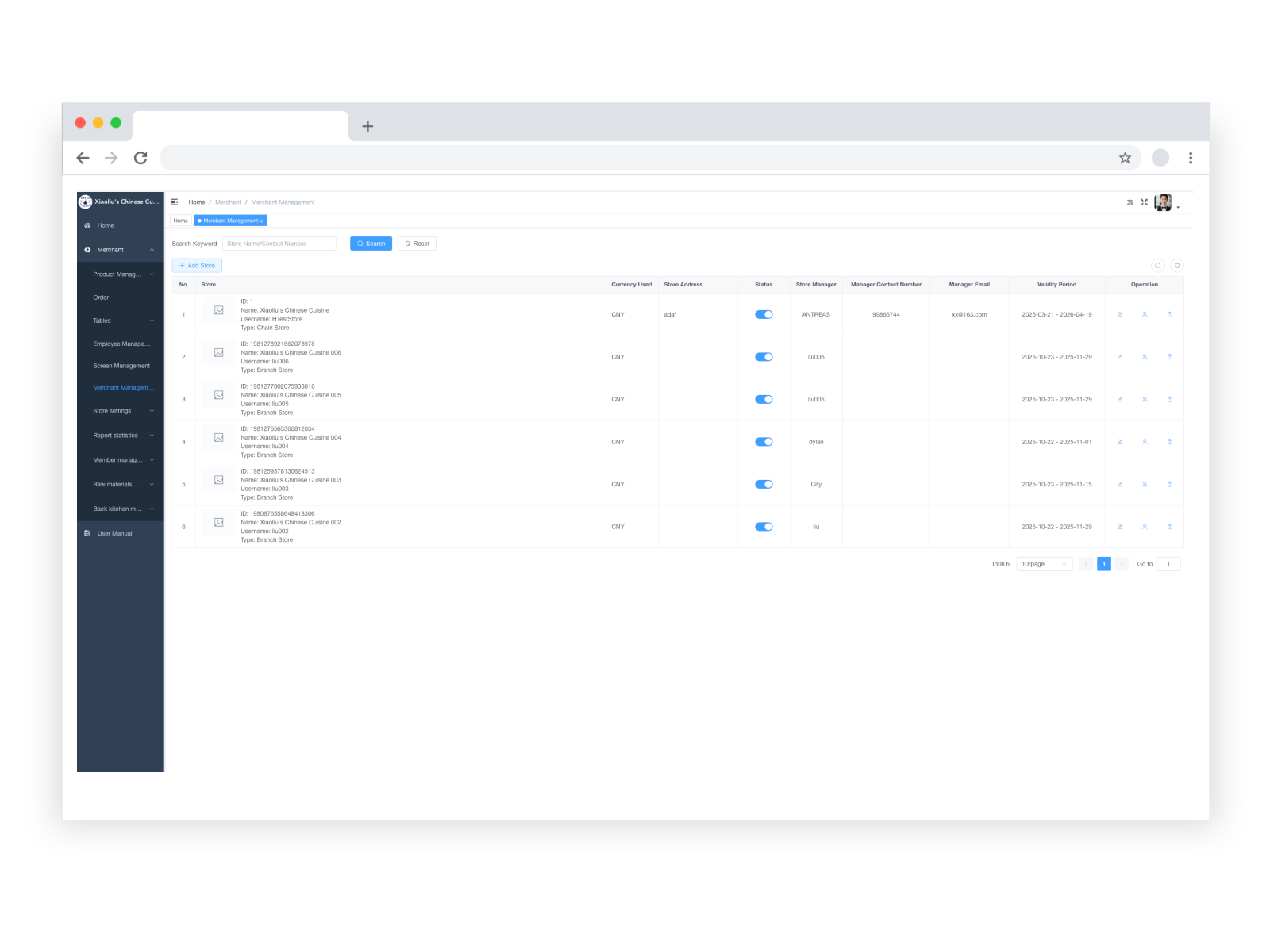Image resolution: width=1270 pixels, height=952 pixels.
Task: Click the refresh icon above the table
Action: click(1176, 265)
